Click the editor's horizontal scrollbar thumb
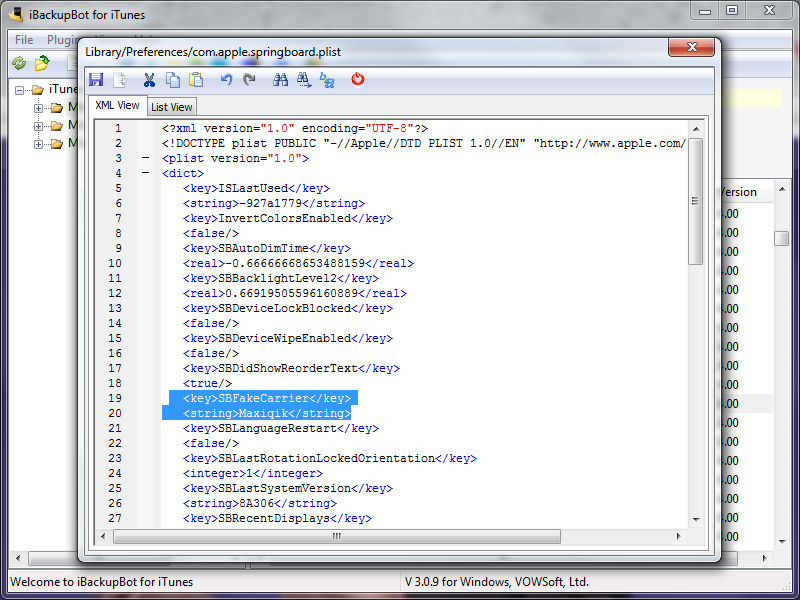 click(336, 536)
